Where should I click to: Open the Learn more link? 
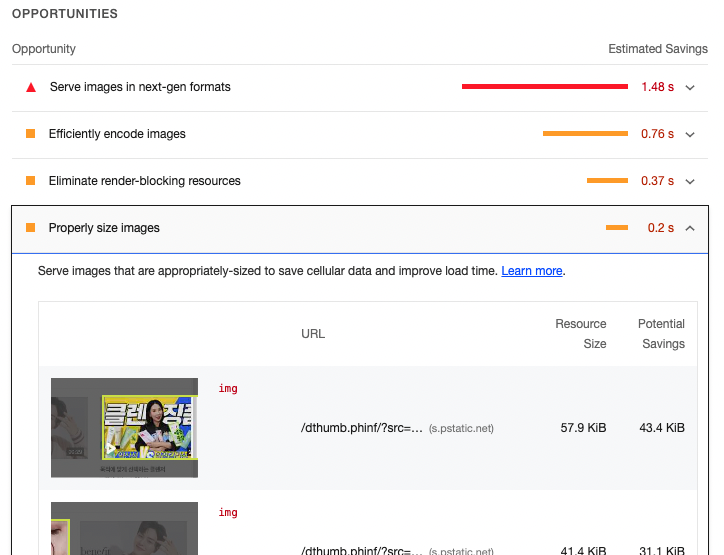tap(531, 271)
